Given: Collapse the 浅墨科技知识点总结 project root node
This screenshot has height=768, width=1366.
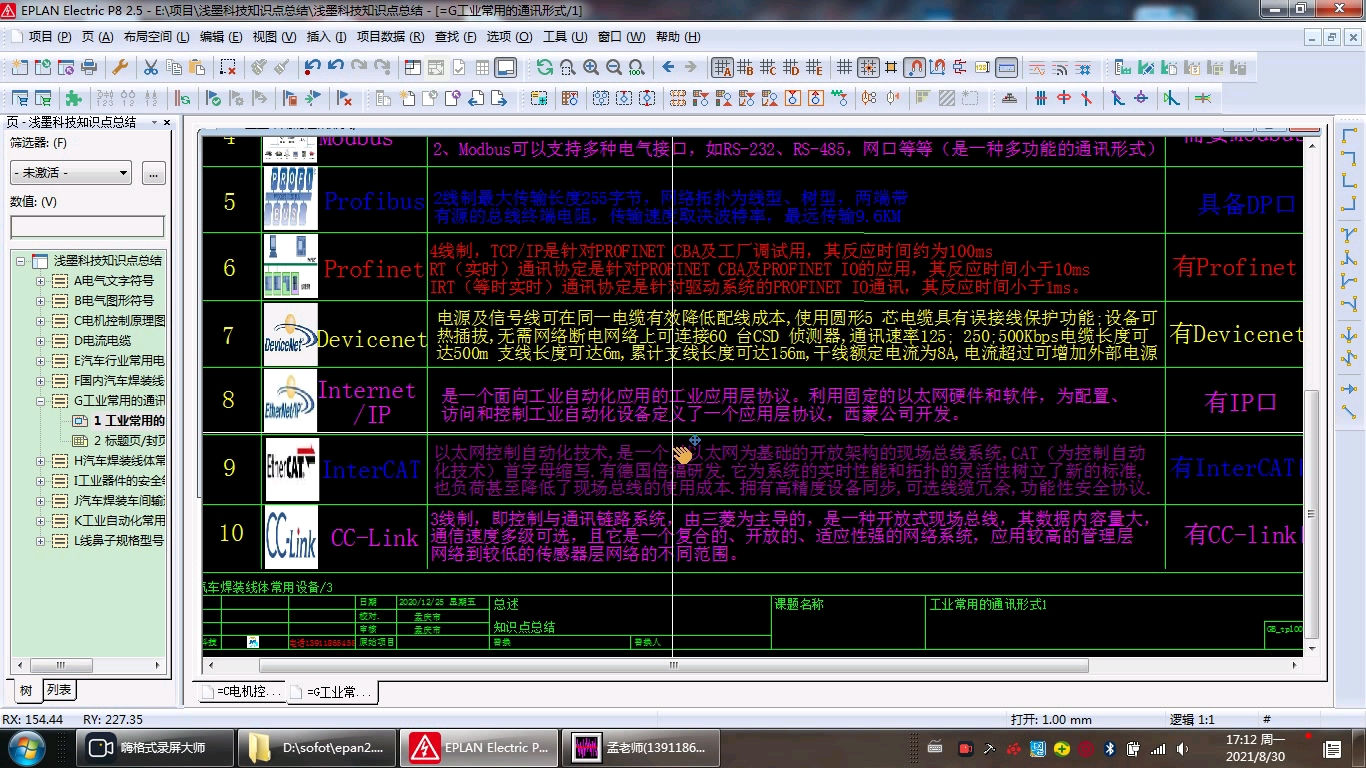Looking at the screenshot, I should [21, 260].
